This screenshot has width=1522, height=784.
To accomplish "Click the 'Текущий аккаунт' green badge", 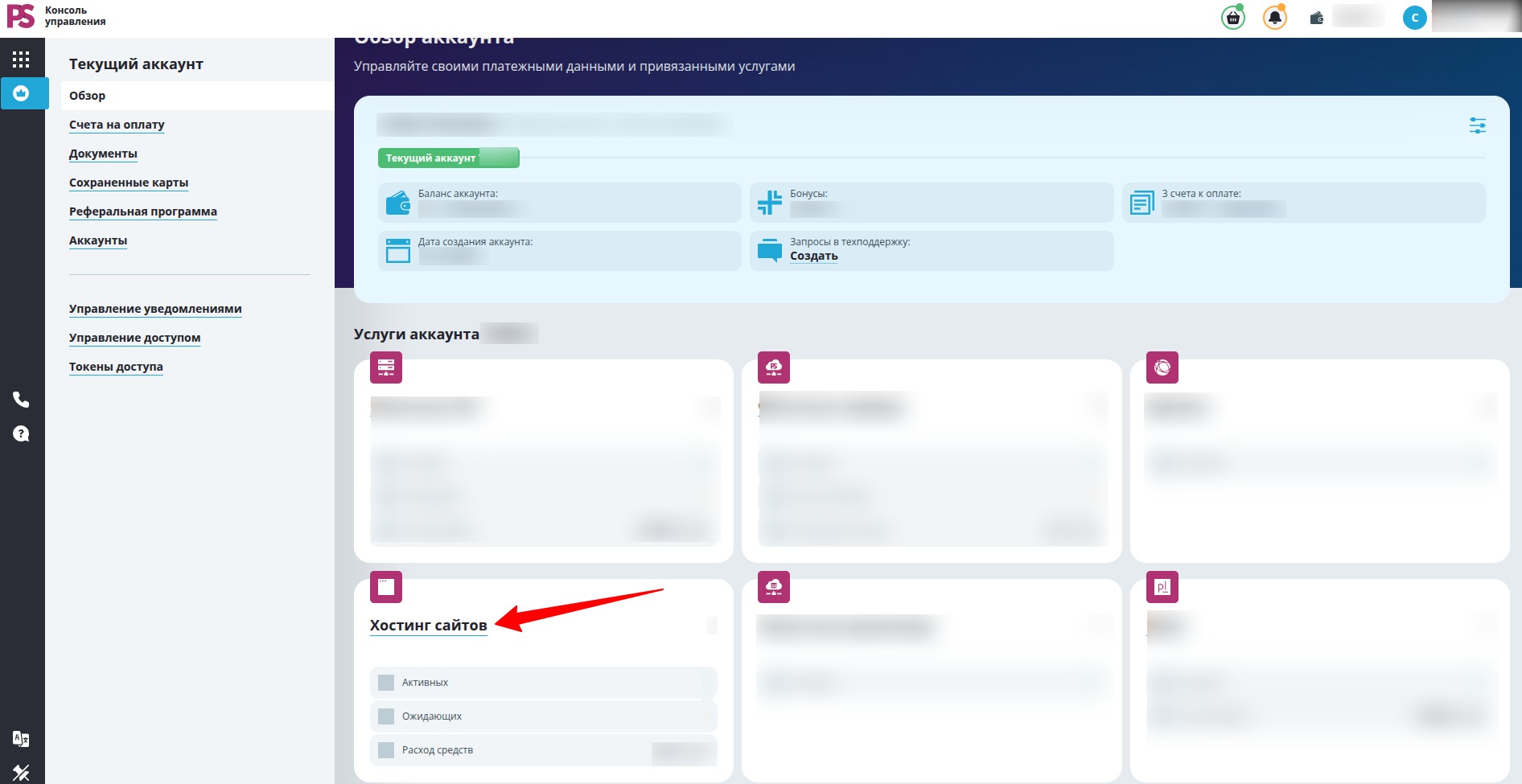I will 449,158.
